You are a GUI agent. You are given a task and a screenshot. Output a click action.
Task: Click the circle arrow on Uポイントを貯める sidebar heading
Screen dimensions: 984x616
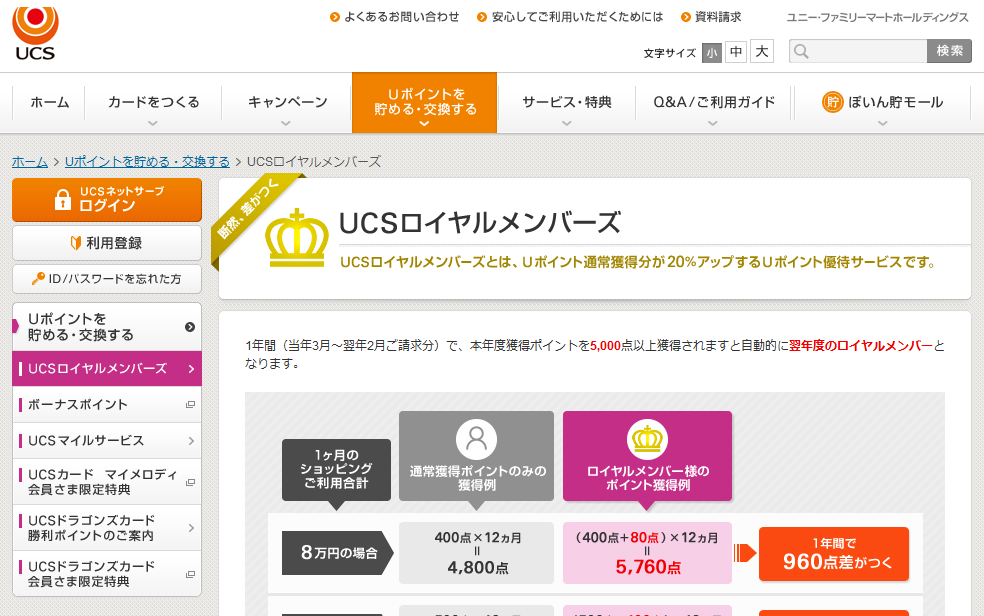pos(190,327)
